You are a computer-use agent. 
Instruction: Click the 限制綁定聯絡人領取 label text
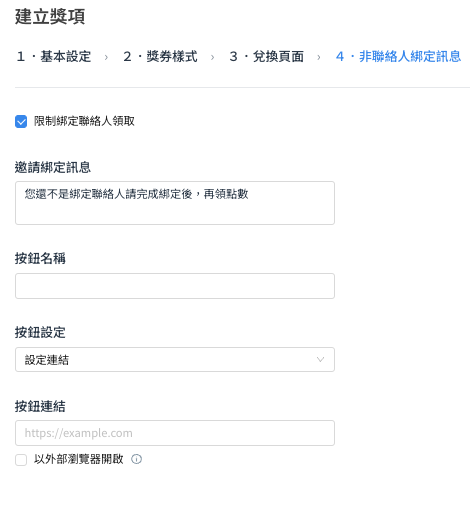coord(84,121)
